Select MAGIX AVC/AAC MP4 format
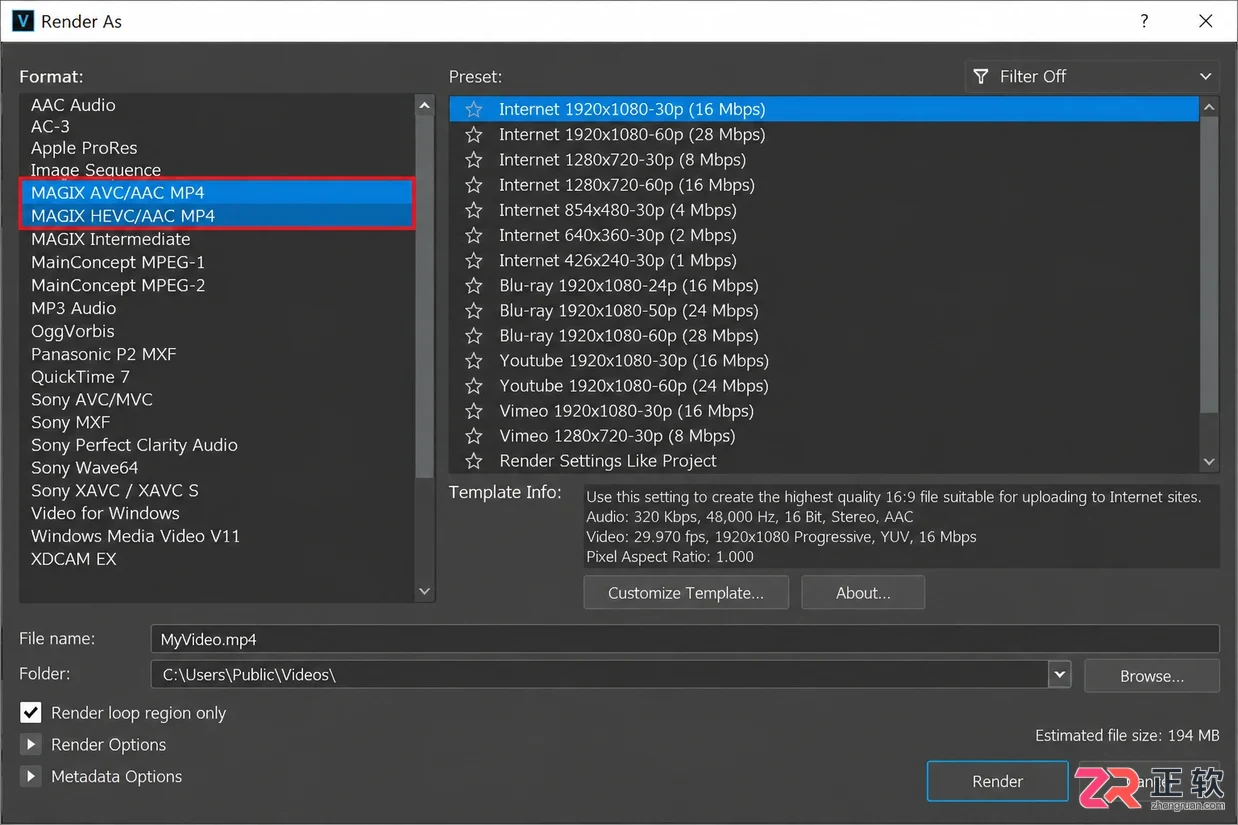1238x825 pixels. click(x=217, y=193)
